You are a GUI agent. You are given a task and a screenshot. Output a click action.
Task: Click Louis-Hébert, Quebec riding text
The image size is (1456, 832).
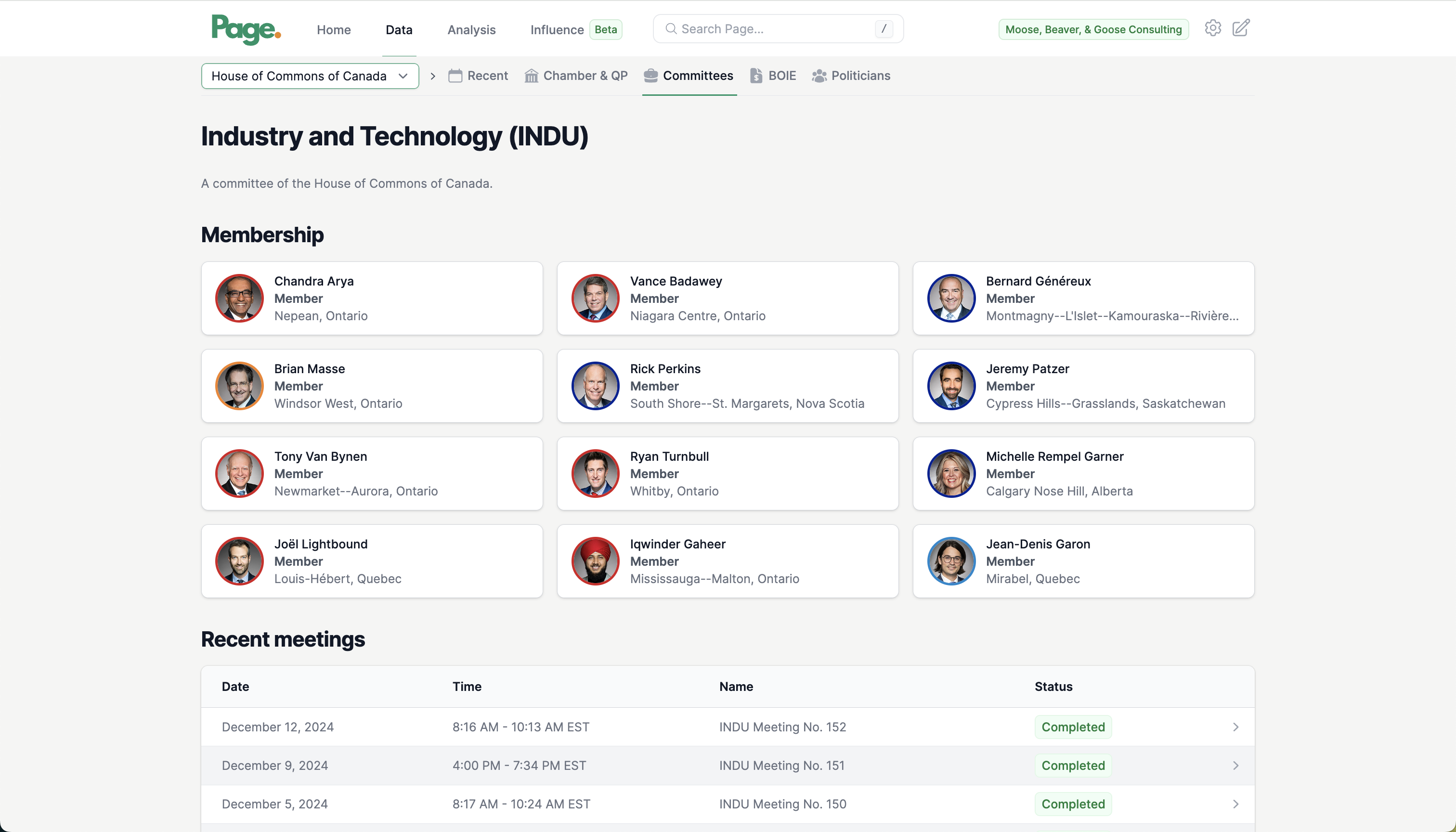[x=338, y=578]
